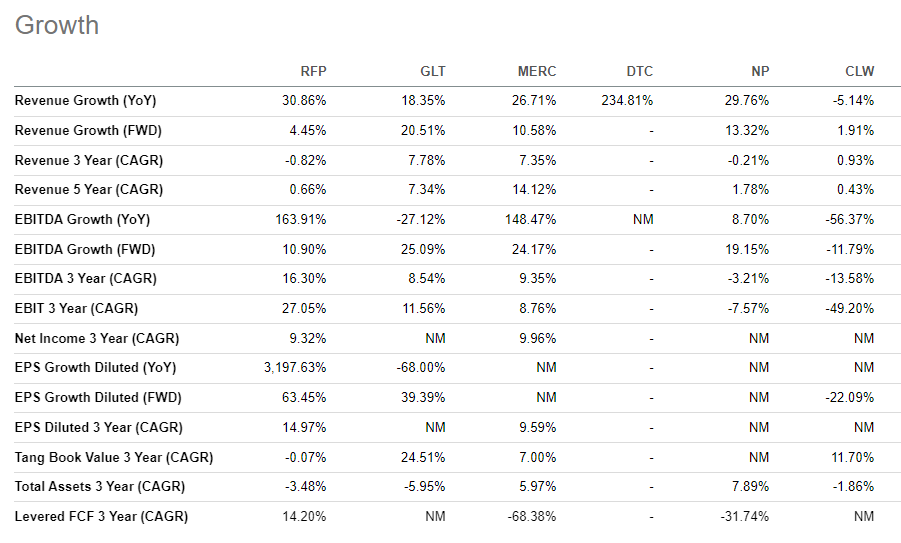This screenshot has width=901, height=543.
Task: Select the -68.38% MERC levered FCF value
Action: [x=532, y=517]
